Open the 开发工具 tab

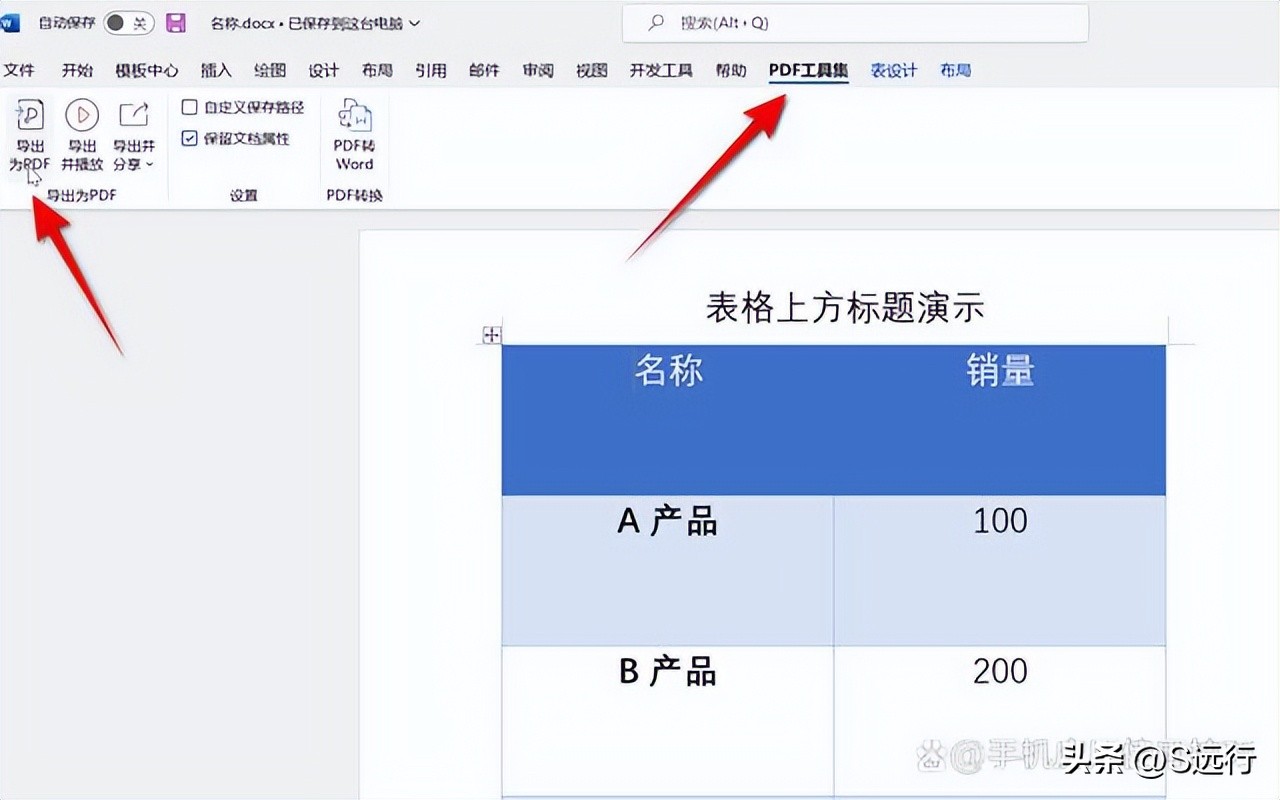coord(660,70)
